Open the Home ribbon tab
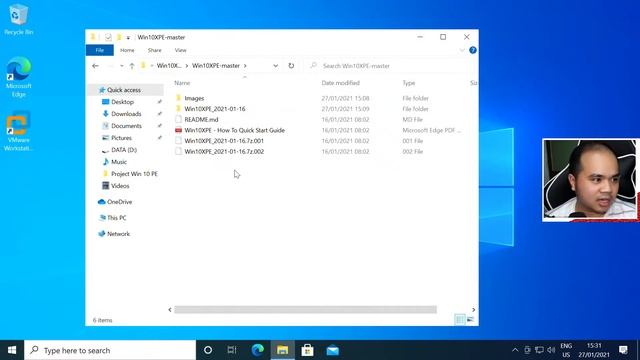Viewport: 640px width, 360px height. [127, 50]
